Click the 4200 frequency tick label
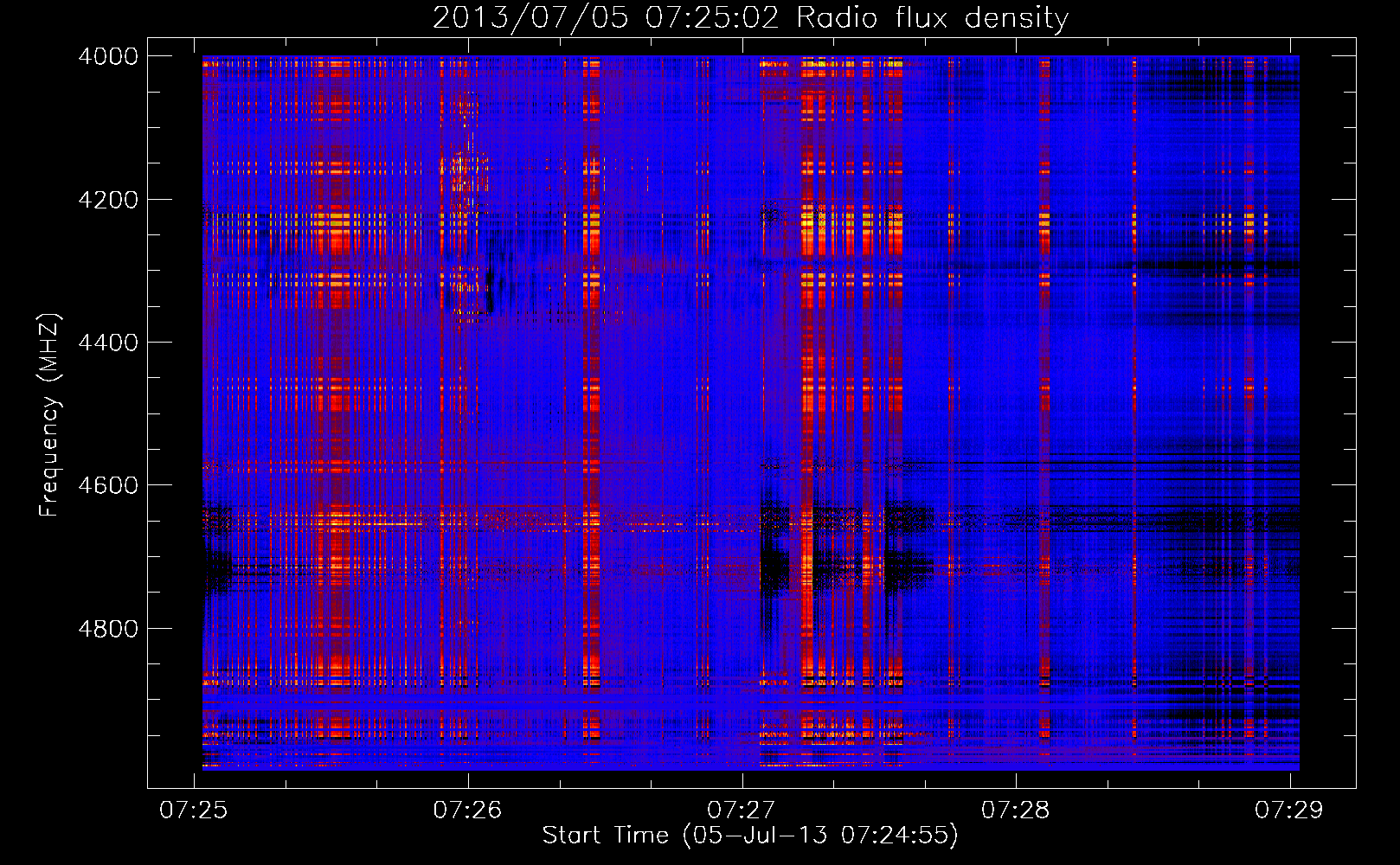The height and width of the screenshot is (865, 1400). point(107,199)
